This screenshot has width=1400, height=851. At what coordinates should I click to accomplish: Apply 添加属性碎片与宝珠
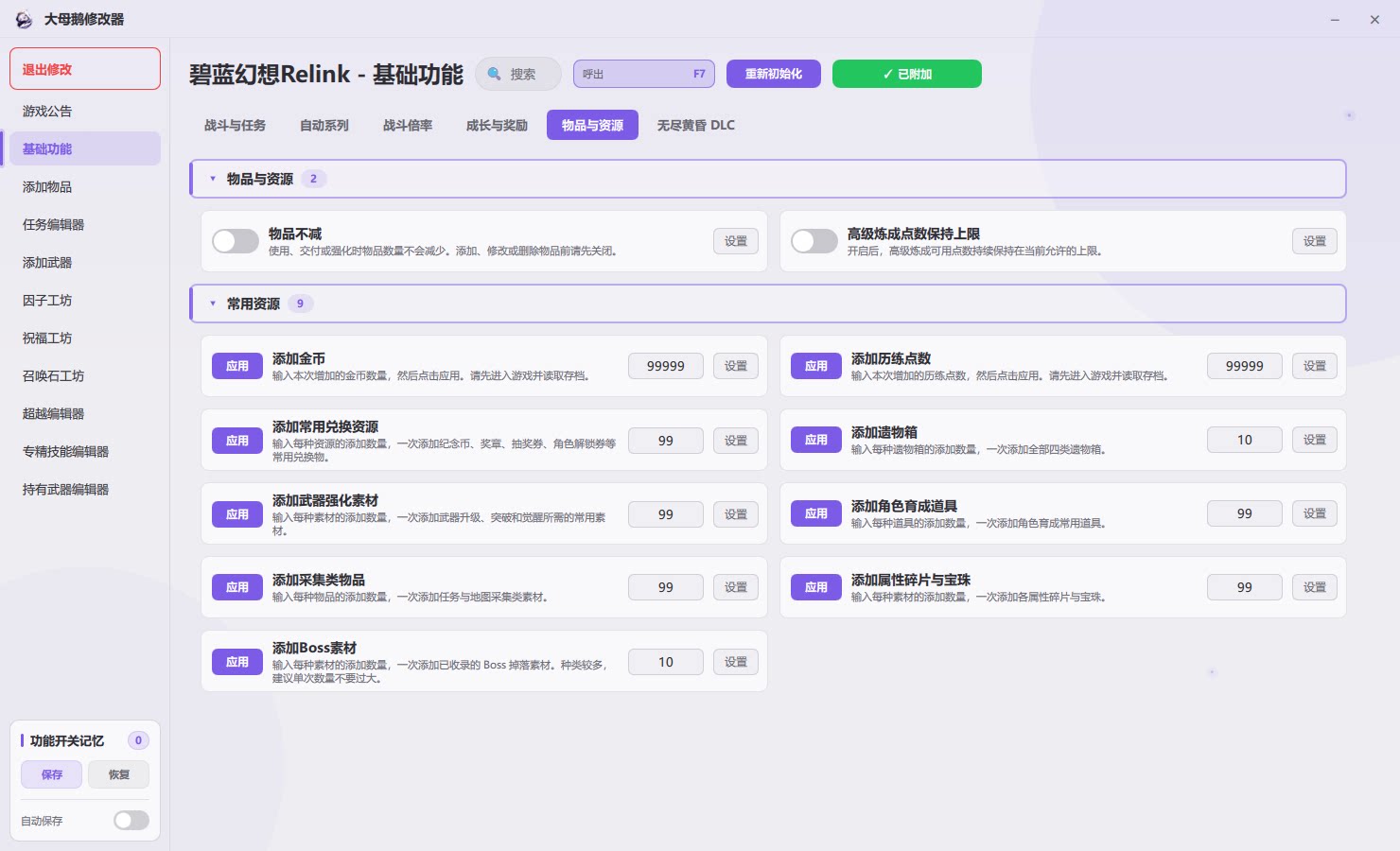click(x=816, y=587)
